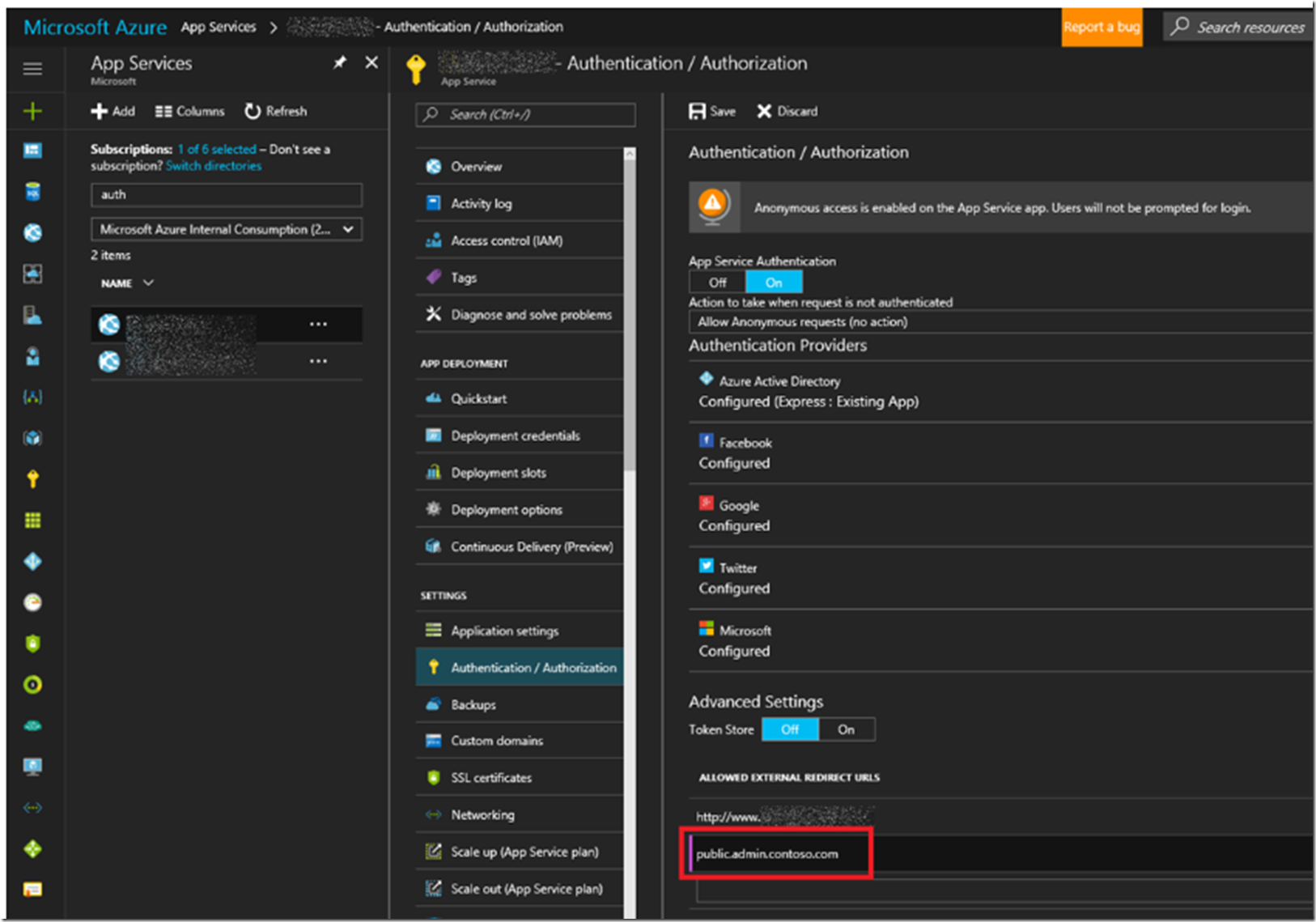Viewport: 1316px width, 922px height.
Task: Click the green shield Security icon in sidebar
Action: (32, 644)
